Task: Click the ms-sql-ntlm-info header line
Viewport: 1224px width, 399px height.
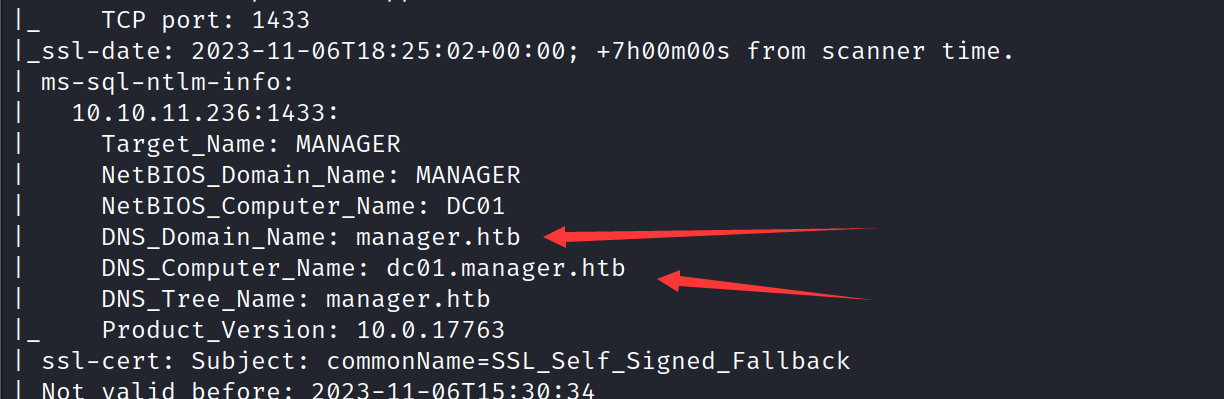Action: (x=168, y=82)
